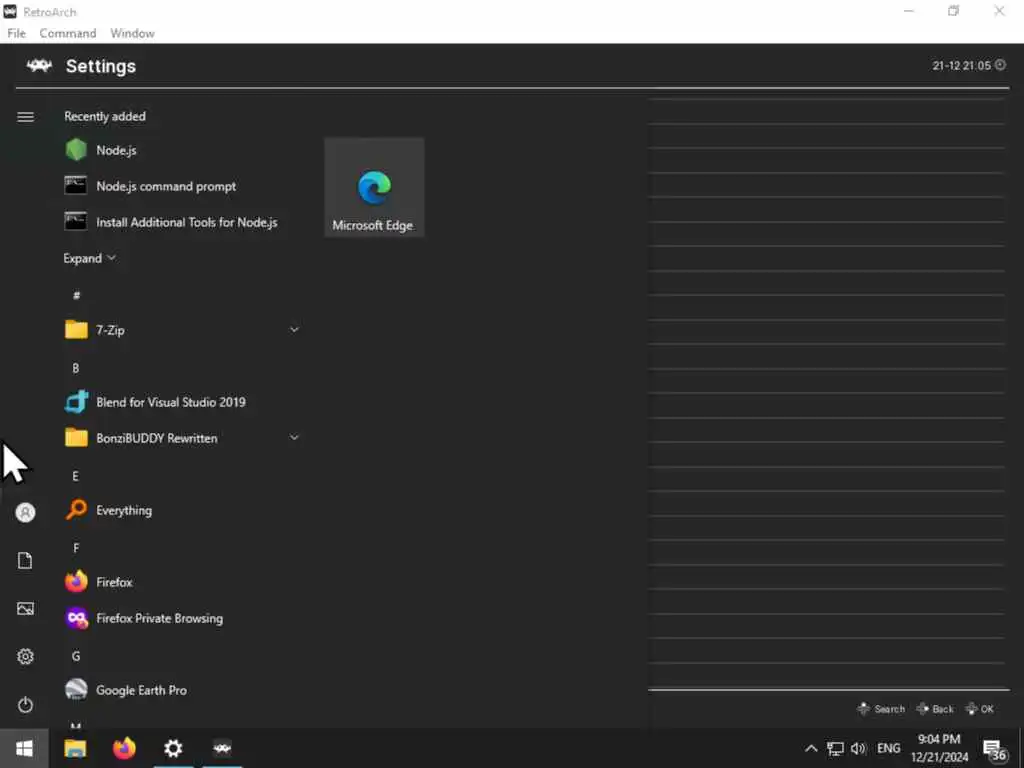Open the notification center icon
The width and height of the screenshot is (1024, 768).
(995, 750)
